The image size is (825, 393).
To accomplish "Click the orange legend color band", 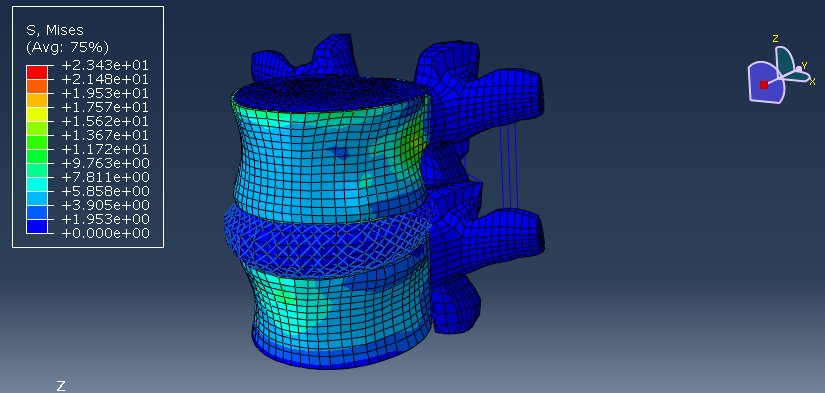I will click(x=37, y=86).
